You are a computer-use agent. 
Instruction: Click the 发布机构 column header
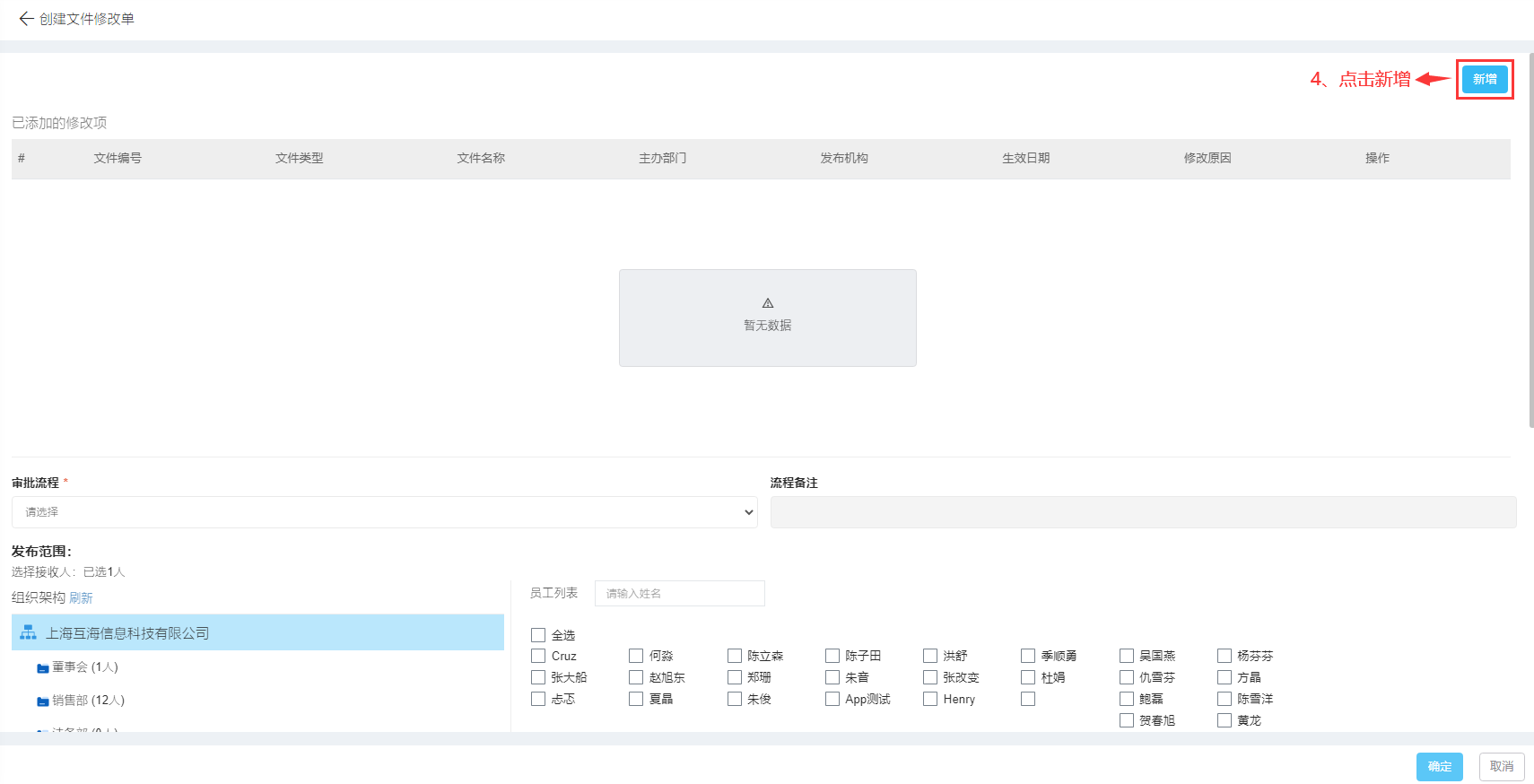coord(844,158)
